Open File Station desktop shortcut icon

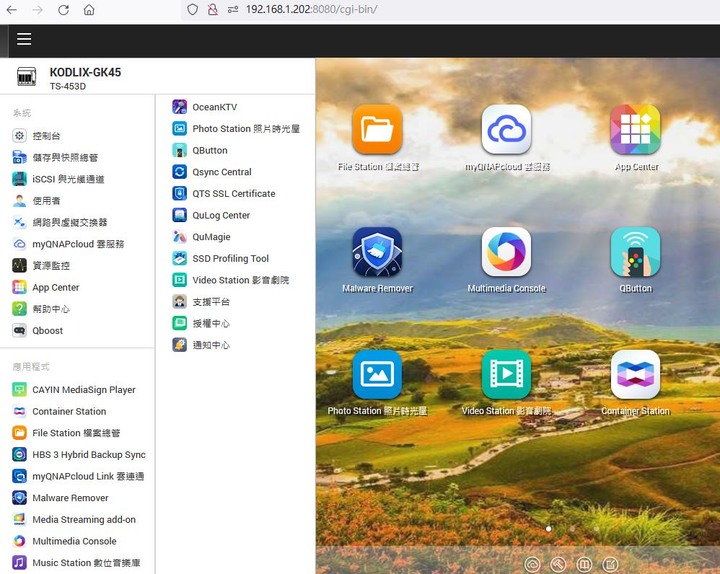[x=377, y=129]
